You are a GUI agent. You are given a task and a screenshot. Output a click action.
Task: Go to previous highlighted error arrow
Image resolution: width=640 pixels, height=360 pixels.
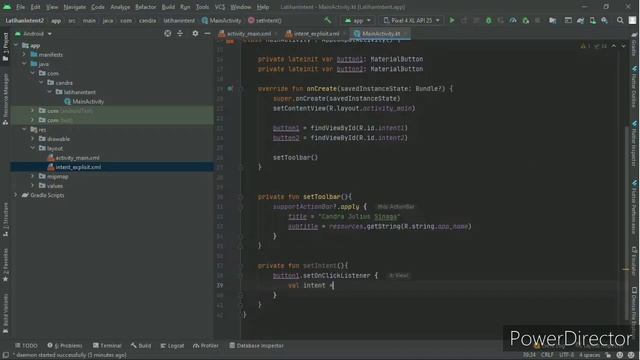coord(613,46)
